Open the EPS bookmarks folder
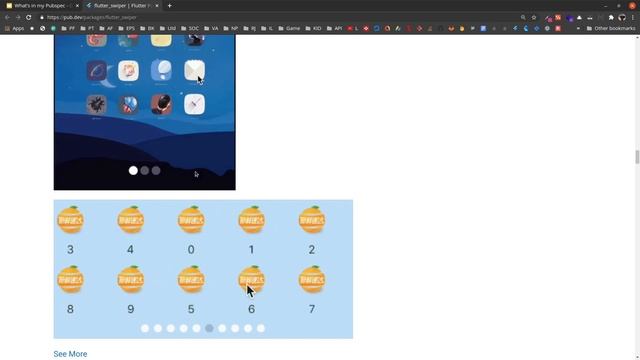Viewport: 640px width, 360px height. pos(127,29)
